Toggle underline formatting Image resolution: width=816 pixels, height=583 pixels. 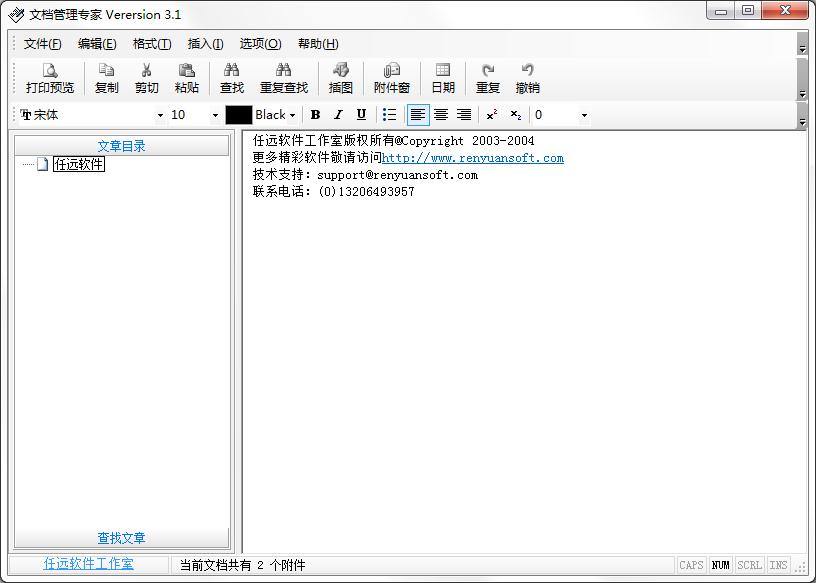tap(361, 115)
